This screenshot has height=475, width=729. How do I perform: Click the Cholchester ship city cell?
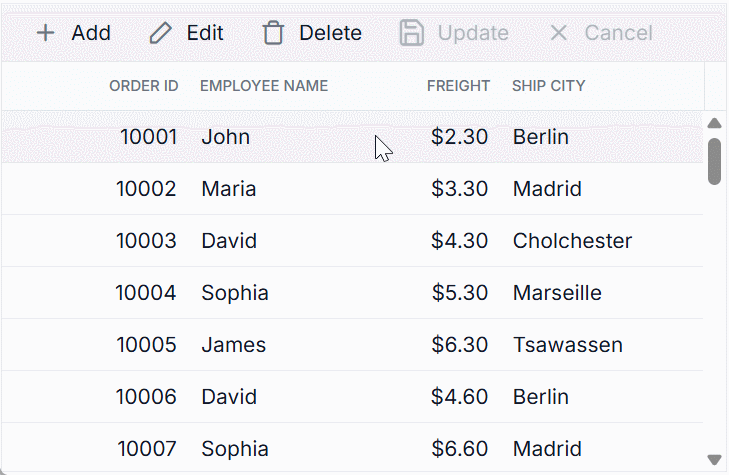tap(572, 241)
